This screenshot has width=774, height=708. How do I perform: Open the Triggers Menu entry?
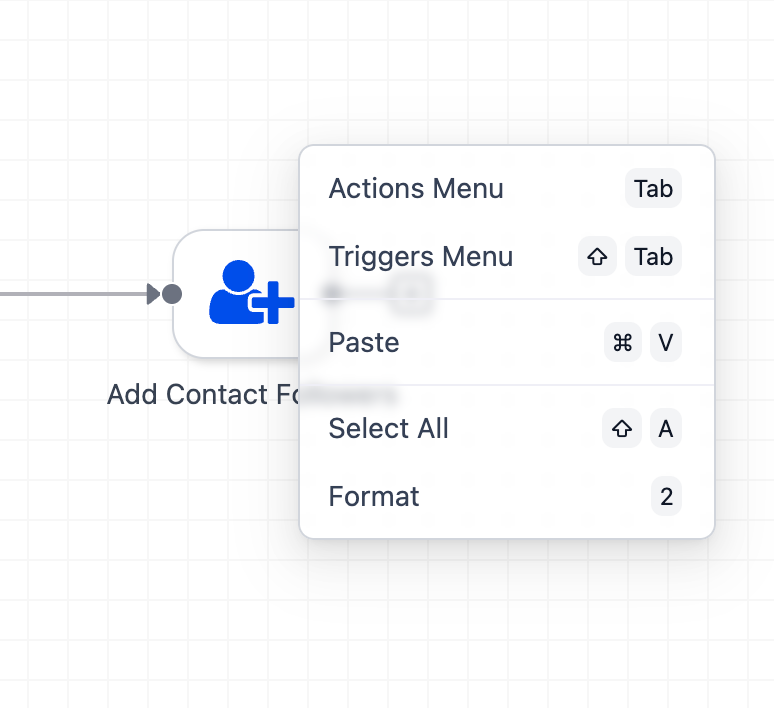(x=420, y=257)
